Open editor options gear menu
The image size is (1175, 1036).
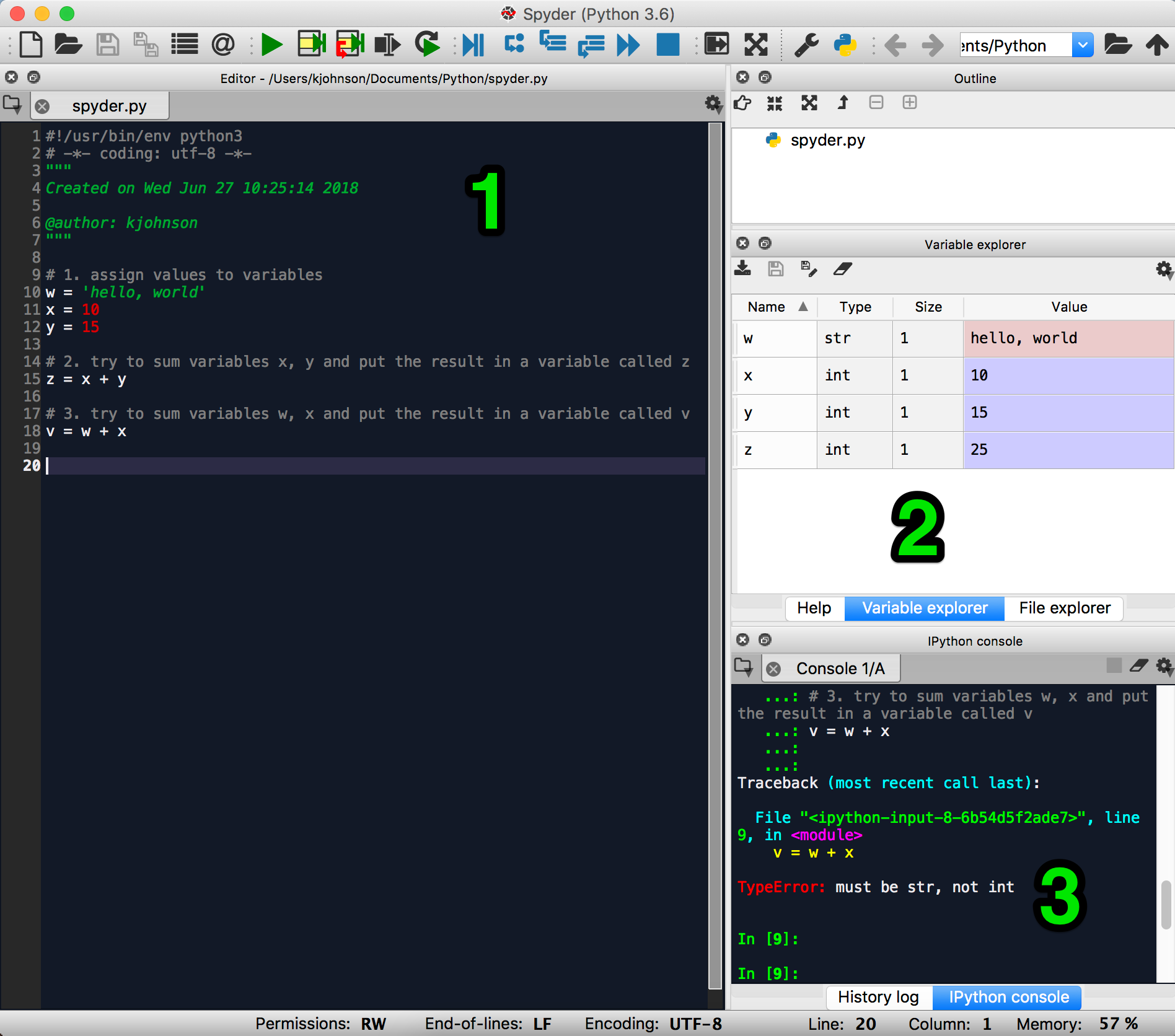tap(714, 104)
